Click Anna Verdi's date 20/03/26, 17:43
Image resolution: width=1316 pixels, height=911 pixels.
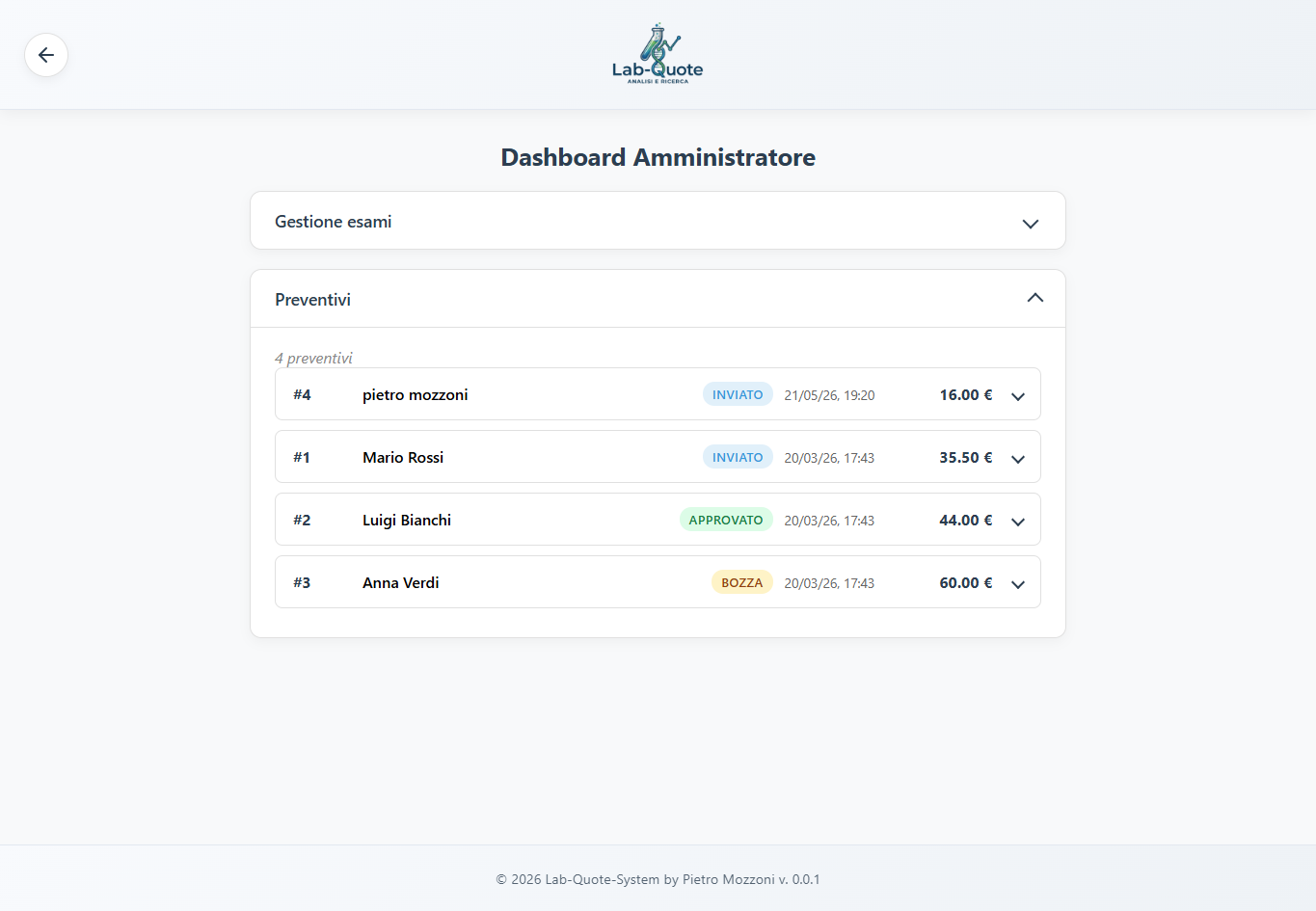coord(829,583)
